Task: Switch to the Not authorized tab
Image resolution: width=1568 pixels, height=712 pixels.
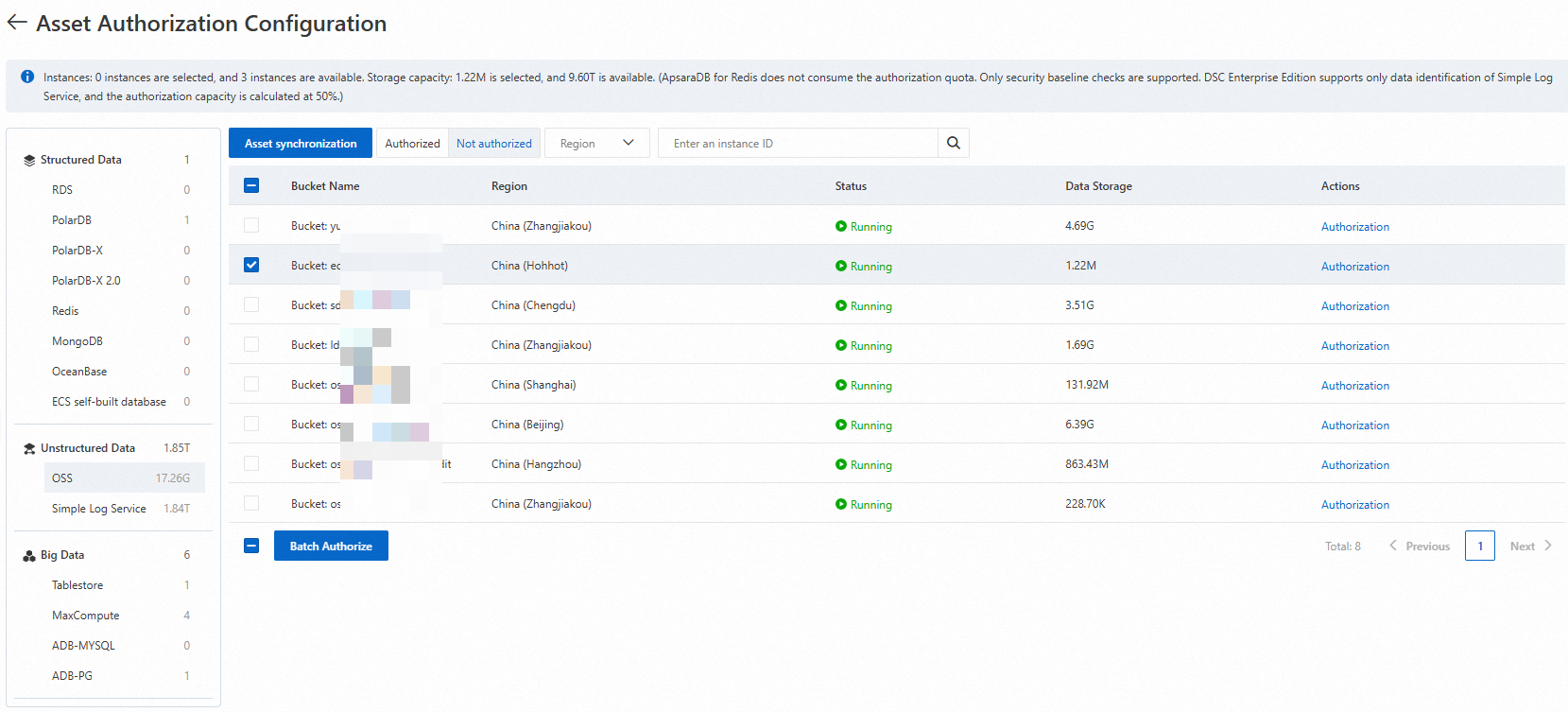Action: pos(493,143)
